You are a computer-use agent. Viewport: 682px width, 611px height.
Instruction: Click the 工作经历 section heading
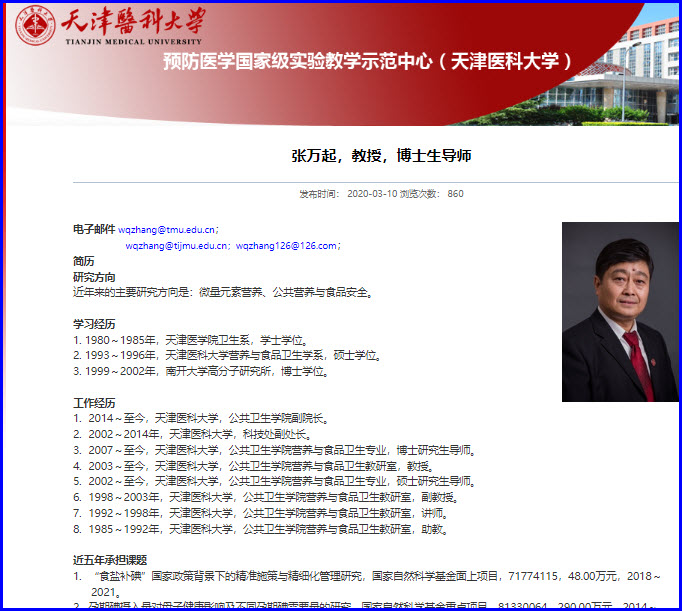click(x=94, y=403)
